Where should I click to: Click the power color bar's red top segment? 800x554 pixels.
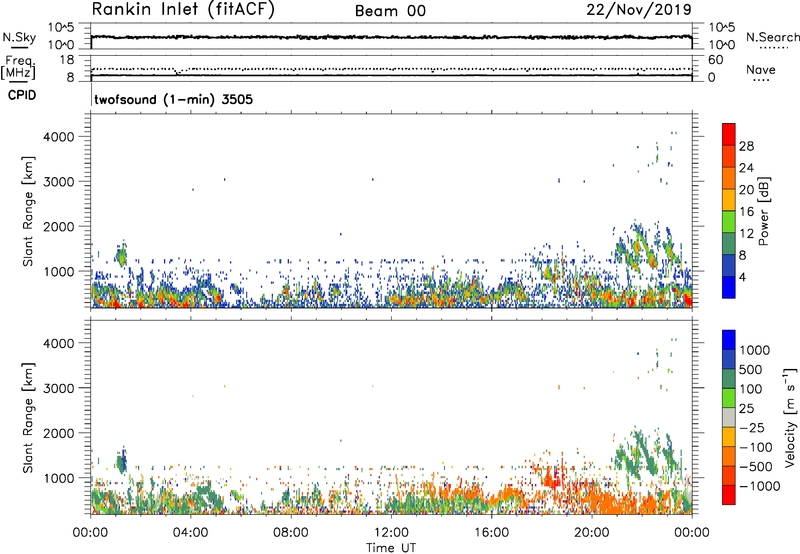tap(729, 132)
